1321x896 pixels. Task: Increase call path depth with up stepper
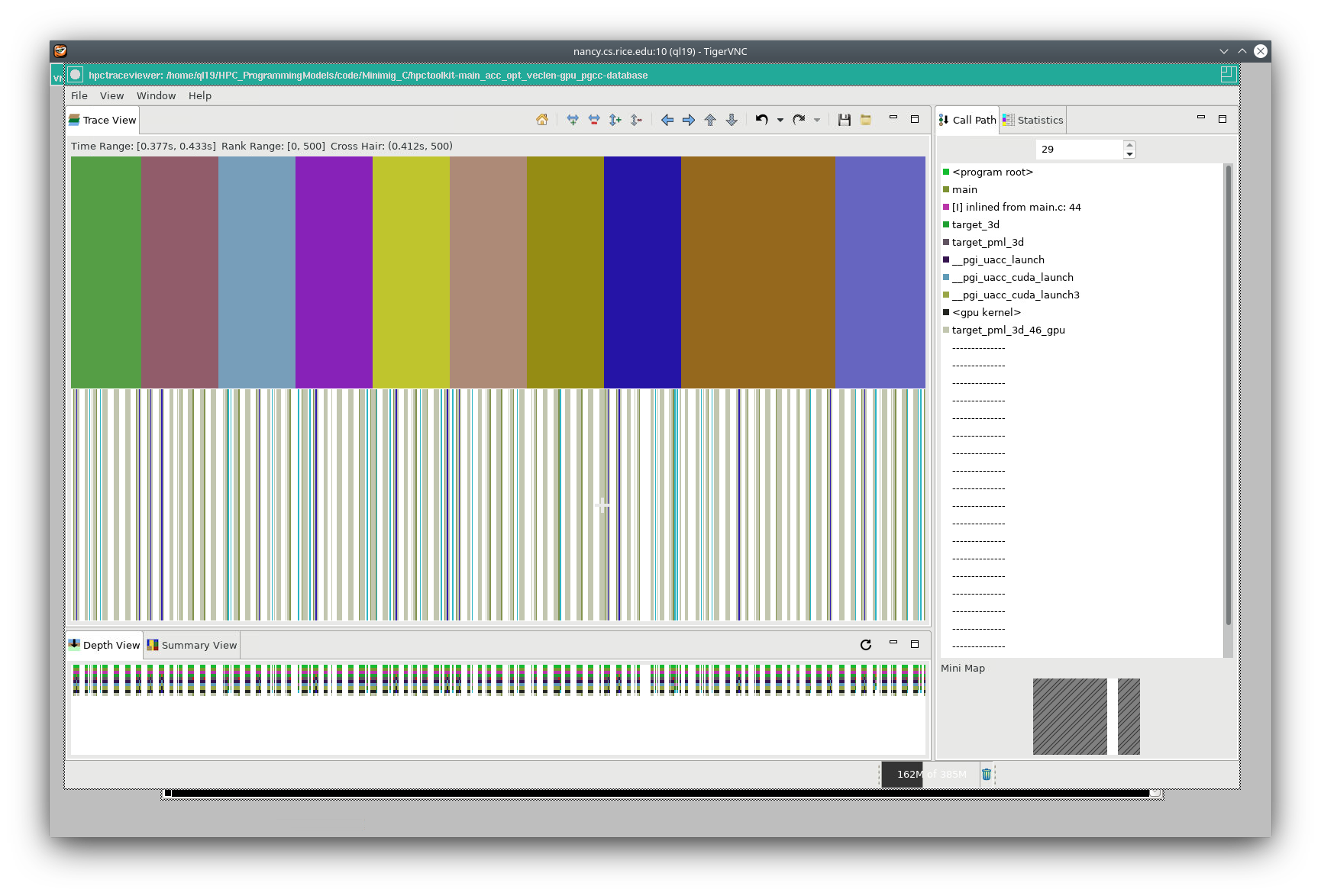click(1129, 145)
